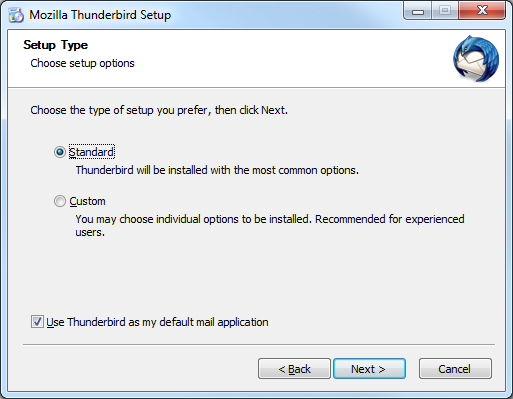The height and width of the screenshot is (399, 513).
Task: Uncheck the default mail application checkbox
Action: coord(37,322)
